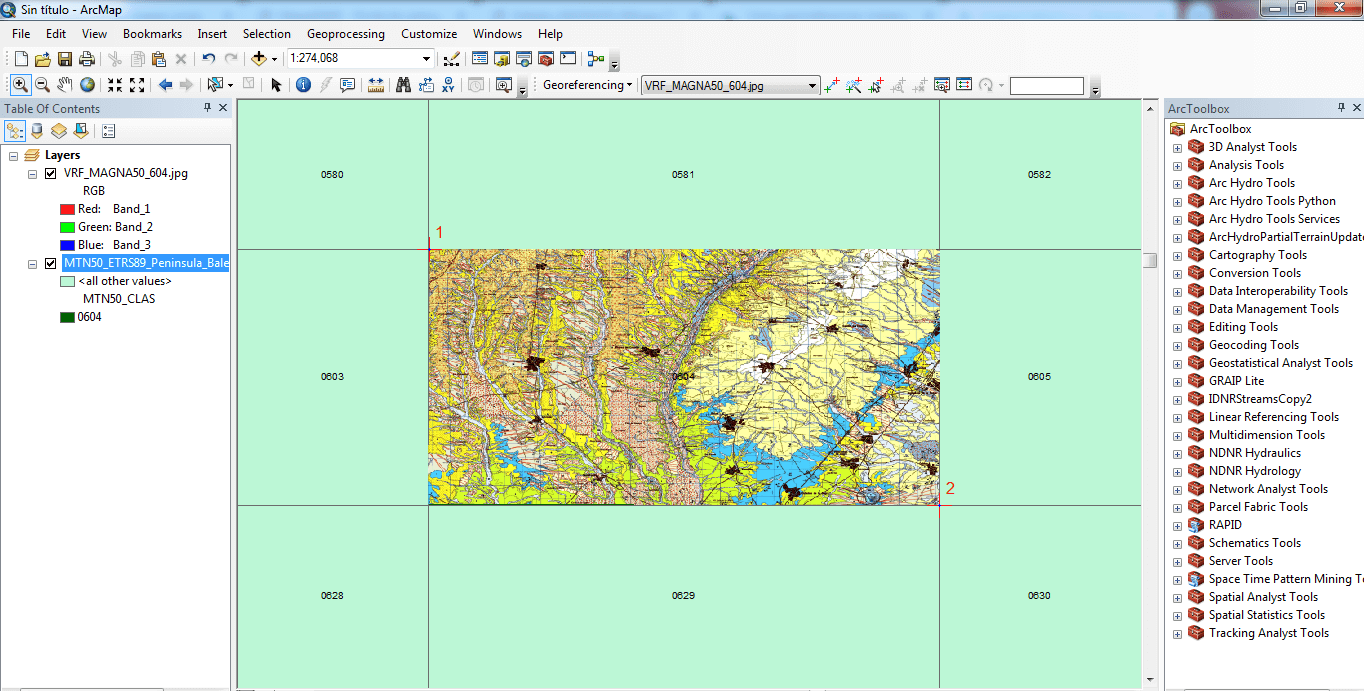
Task: Open the Customize menu
Action: (429, 34)
